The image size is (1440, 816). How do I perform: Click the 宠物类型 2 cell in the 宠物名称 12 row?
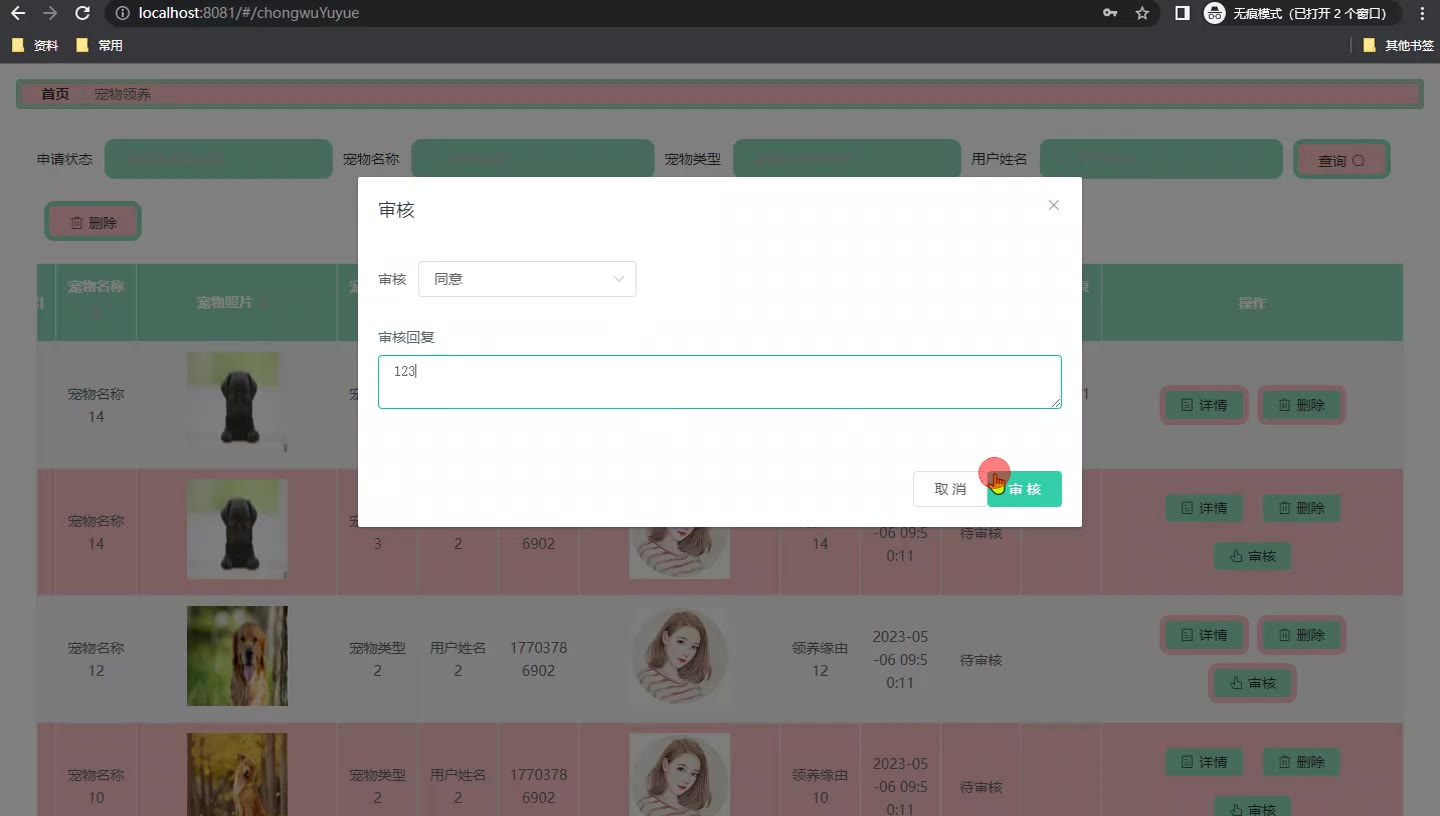coord(377,659)
